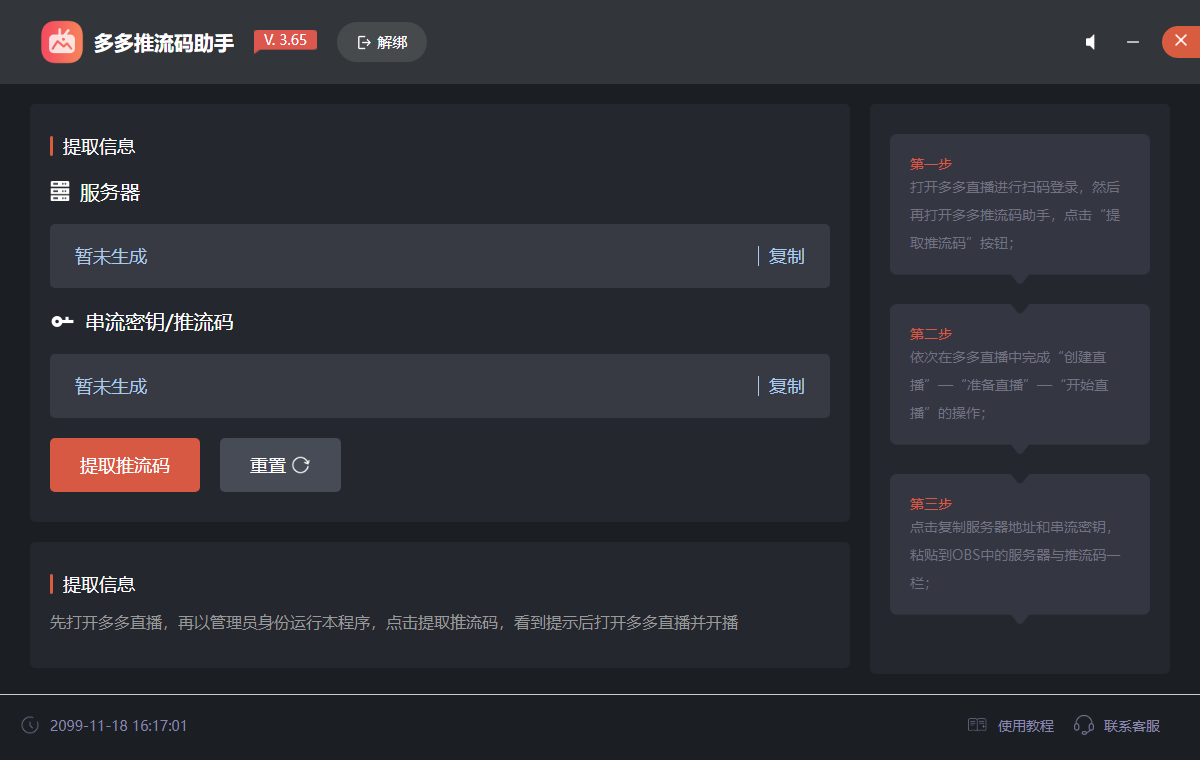The width and height of the screenshot is (1200, 760).
Task: Click the 第一步 step heading
Action: [x=931, y=164]
